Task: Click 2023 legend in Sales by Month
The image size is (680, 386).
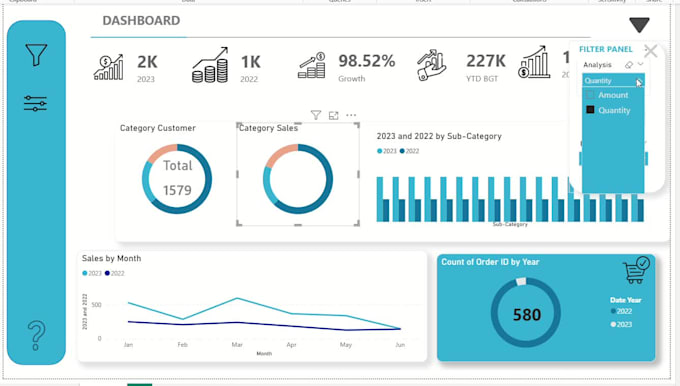Action: [x=92, y=273]
